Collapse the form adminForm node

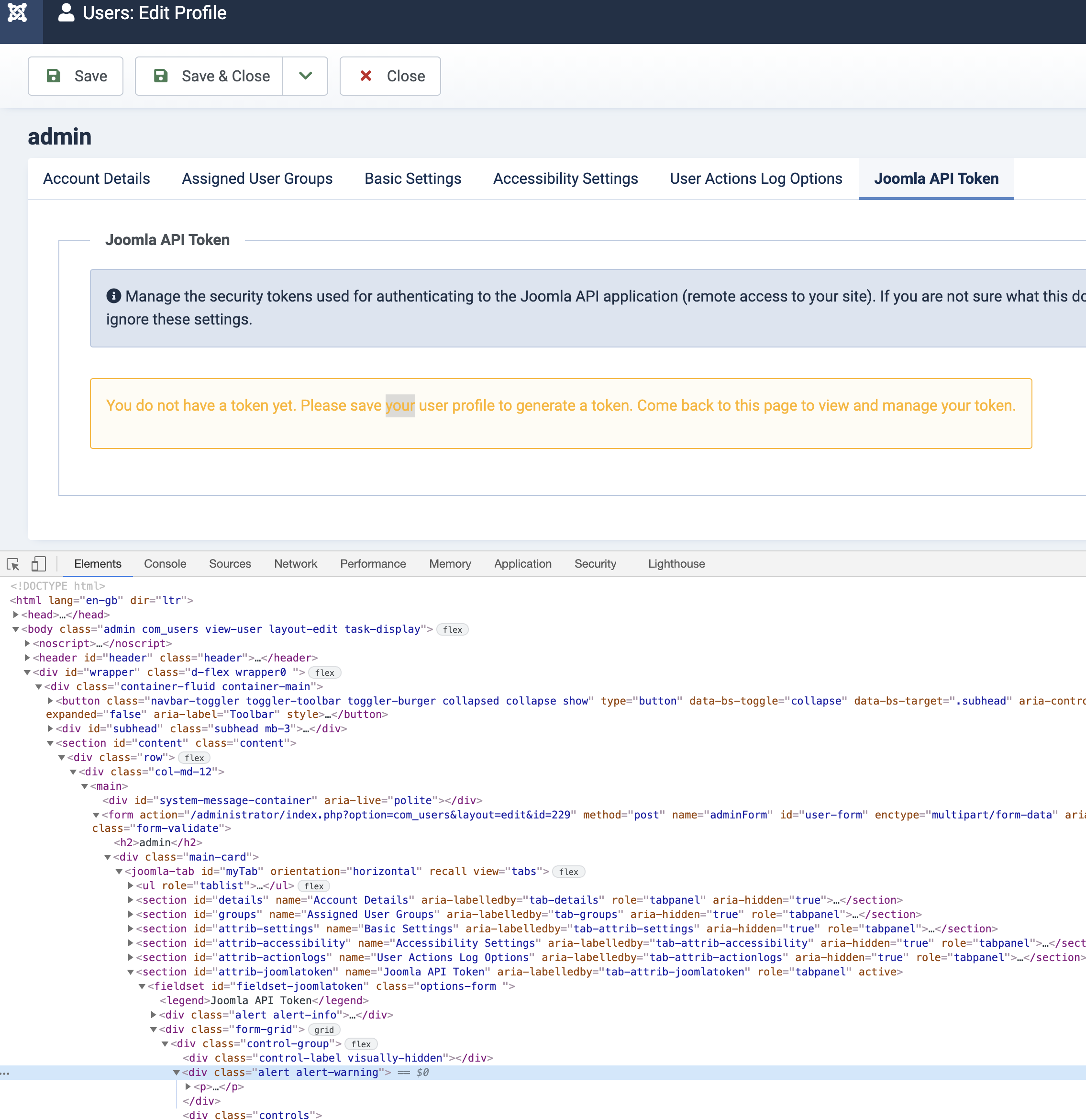pos(96,815)
